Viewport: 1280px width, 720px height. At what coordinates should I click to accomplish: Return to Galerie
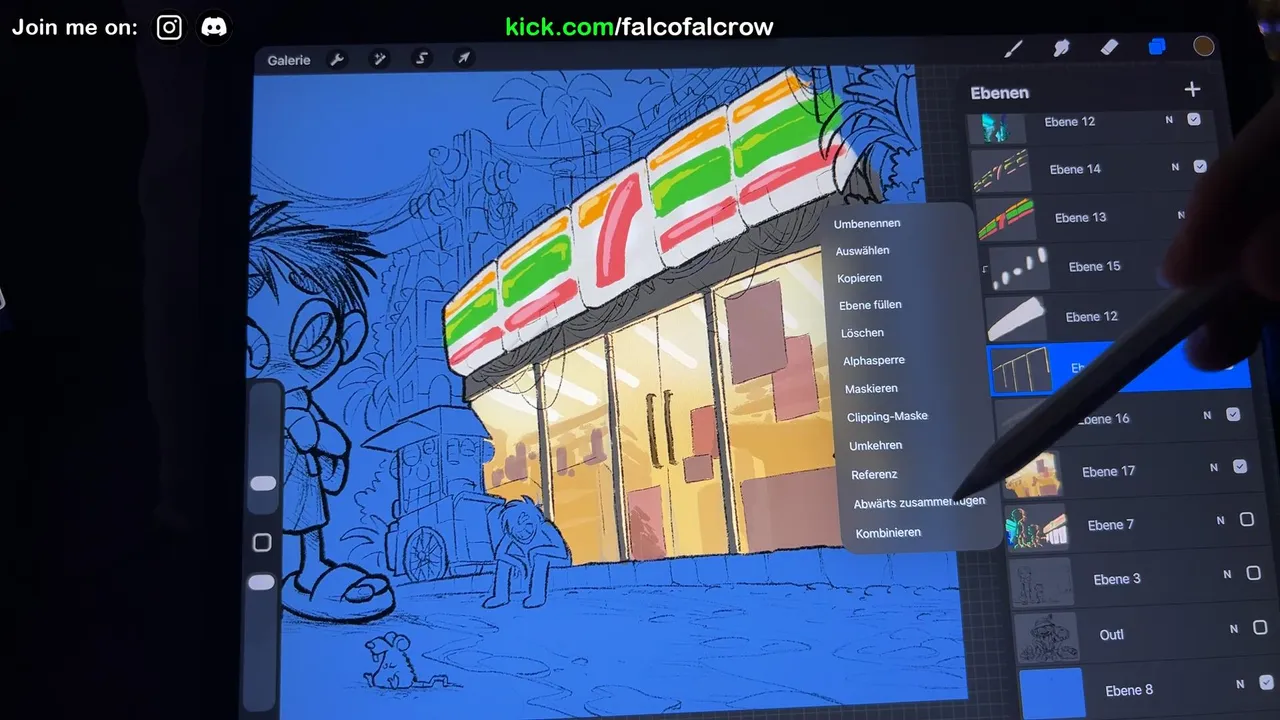pyautogui.click(x=289, y=60)
